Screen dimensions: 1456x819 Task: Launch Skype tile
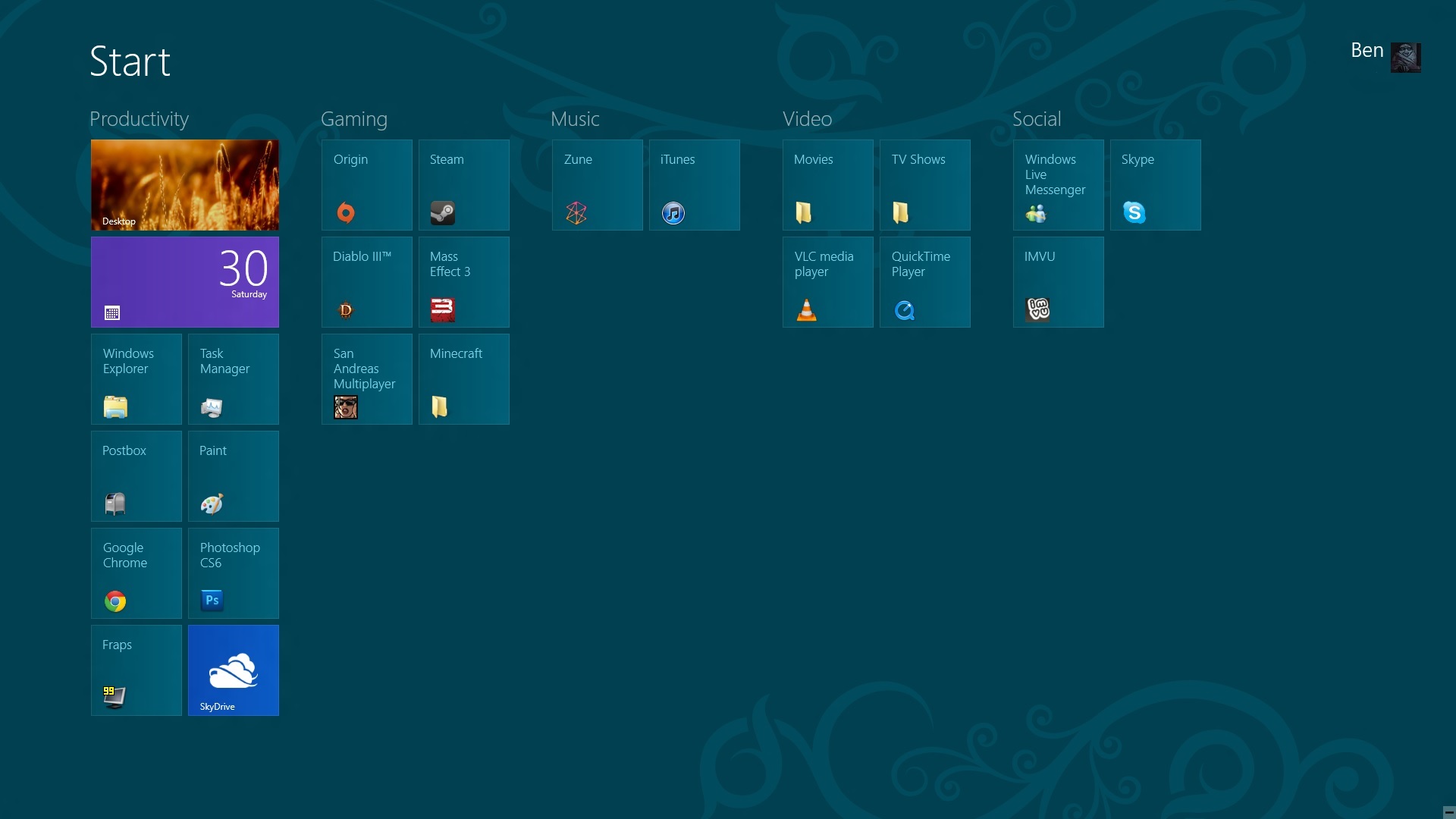(x=1155, y=185)
